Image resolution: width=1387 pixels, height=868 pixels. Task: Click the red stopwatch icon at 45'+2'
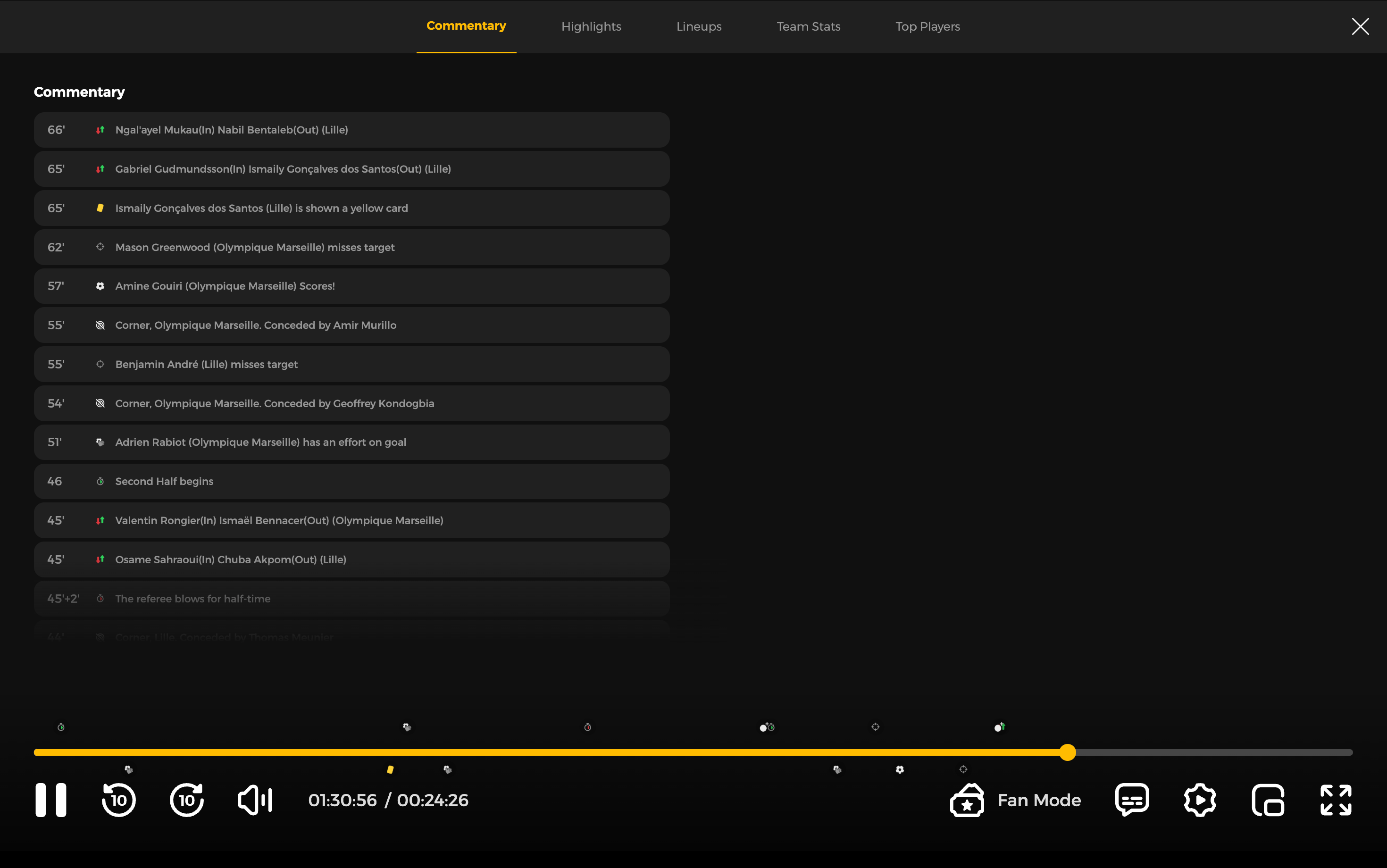[x=100, y=598]
